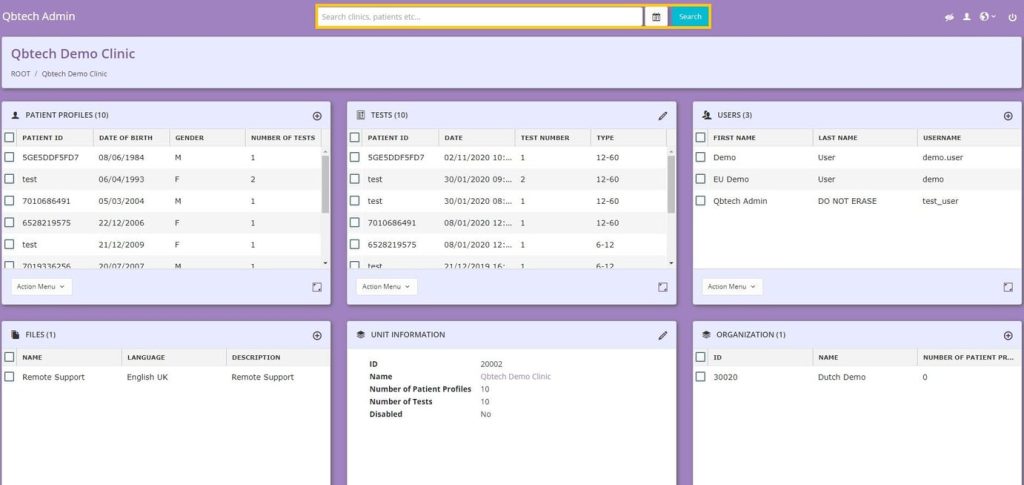Check patient profile 5GE5DDF5FD7 row
This screenshot has height=485, width=1024.
pyautogui.click(x=9, y=157)
